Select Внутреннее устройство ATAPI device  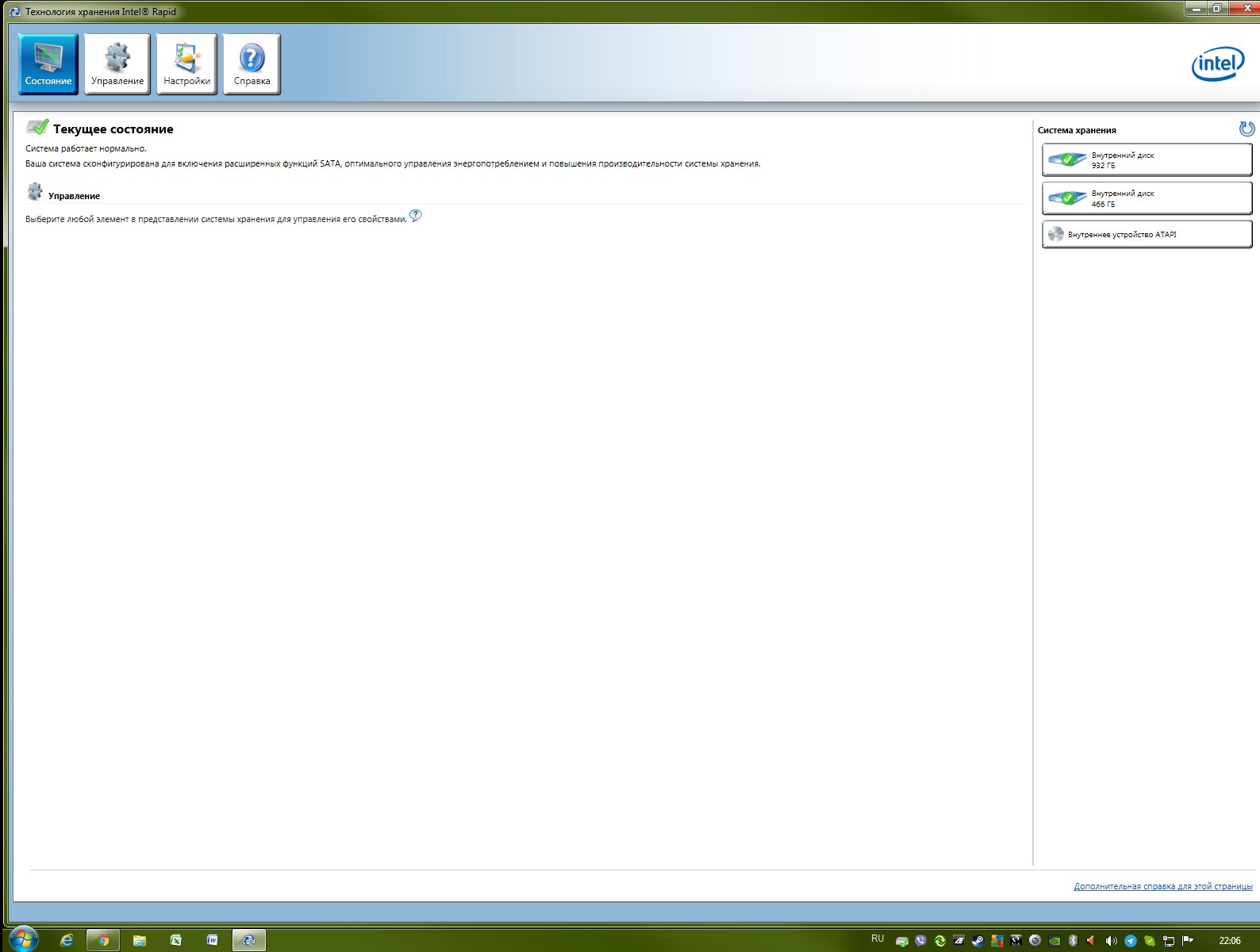pos(1147,234)
